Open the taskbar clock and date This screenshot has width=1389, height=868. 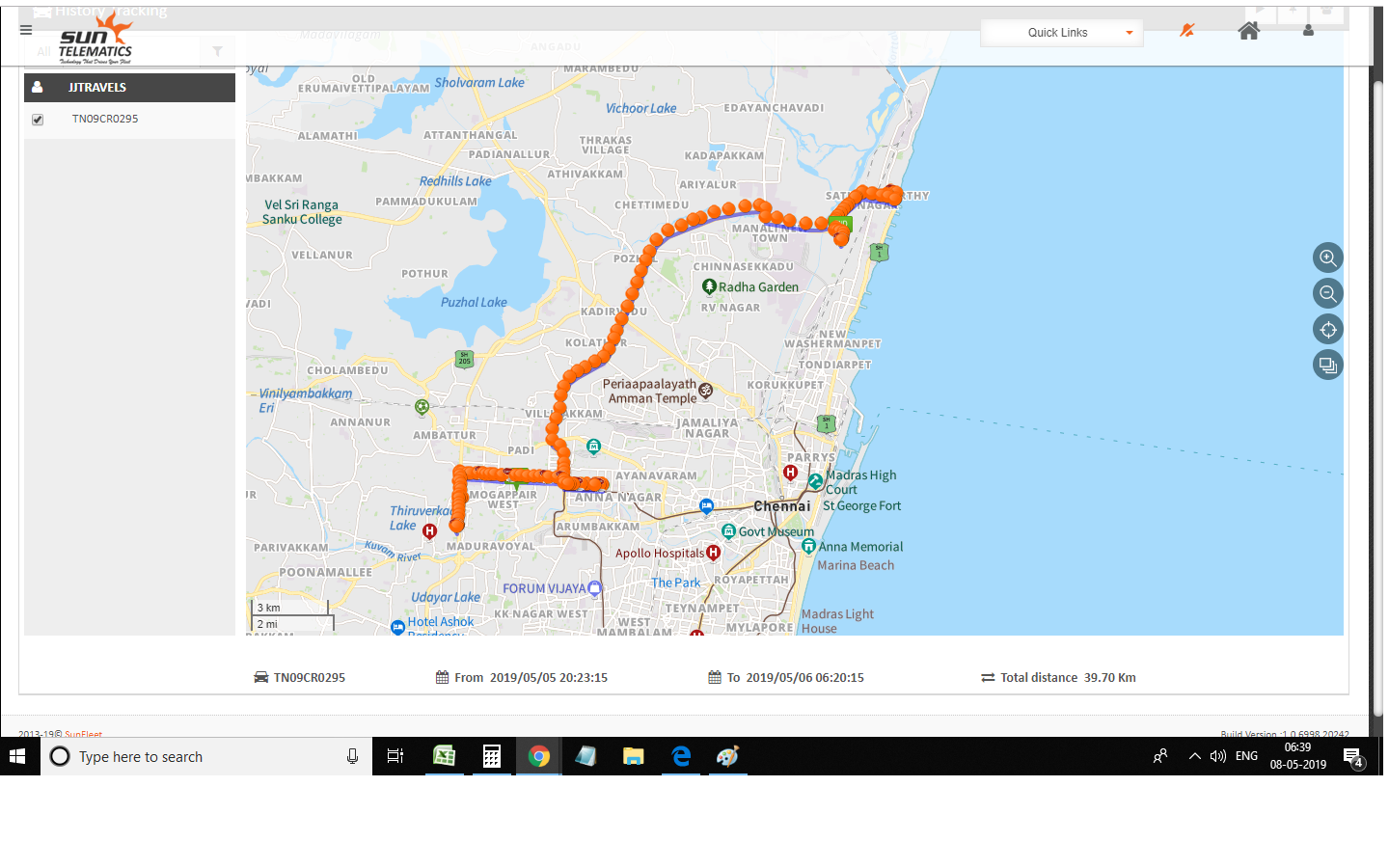1298,756
